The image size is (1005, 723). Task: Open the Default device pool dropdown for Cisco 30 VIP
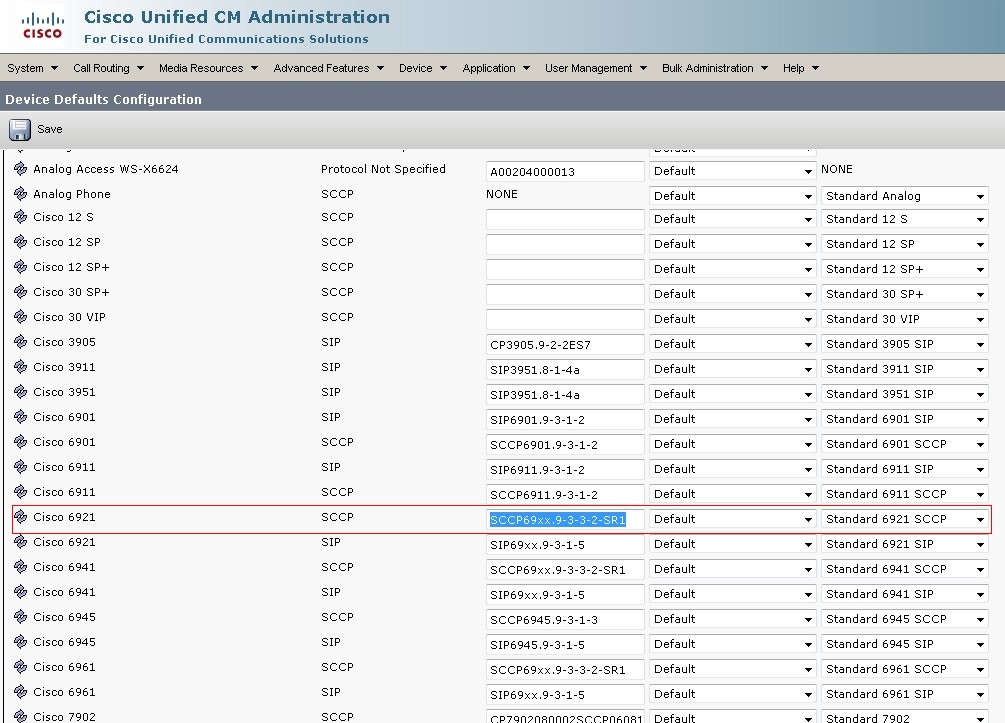(733, 319)
